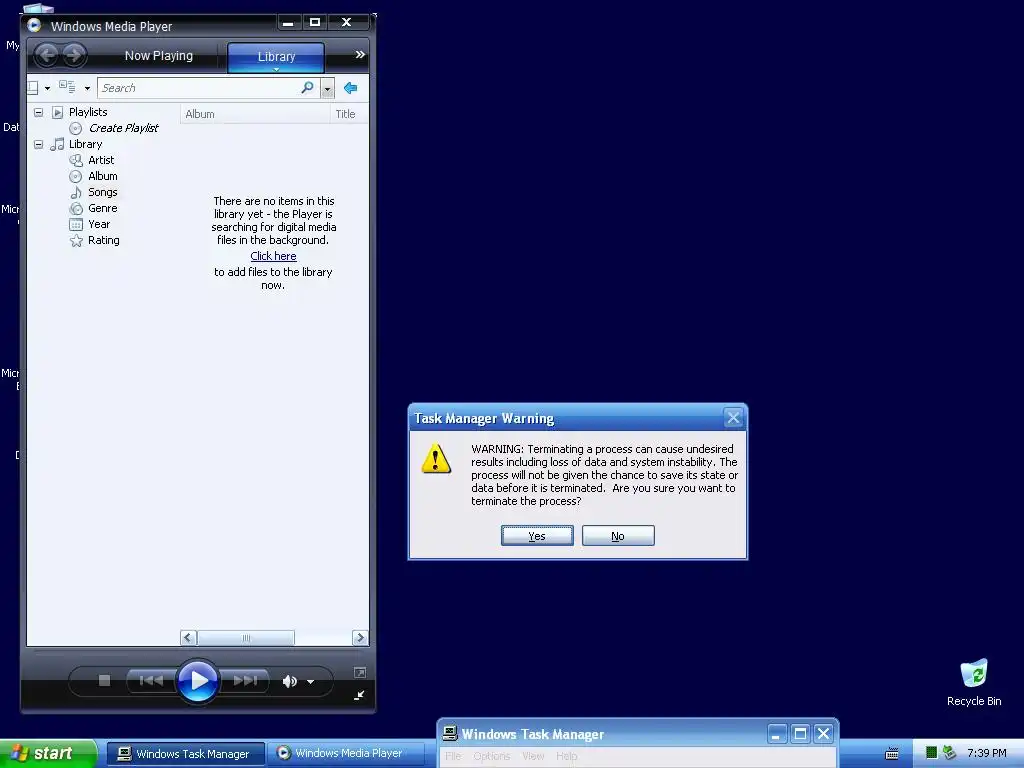
Task: Confirm with Yes in warning dialog
Action: click(537, 536)
